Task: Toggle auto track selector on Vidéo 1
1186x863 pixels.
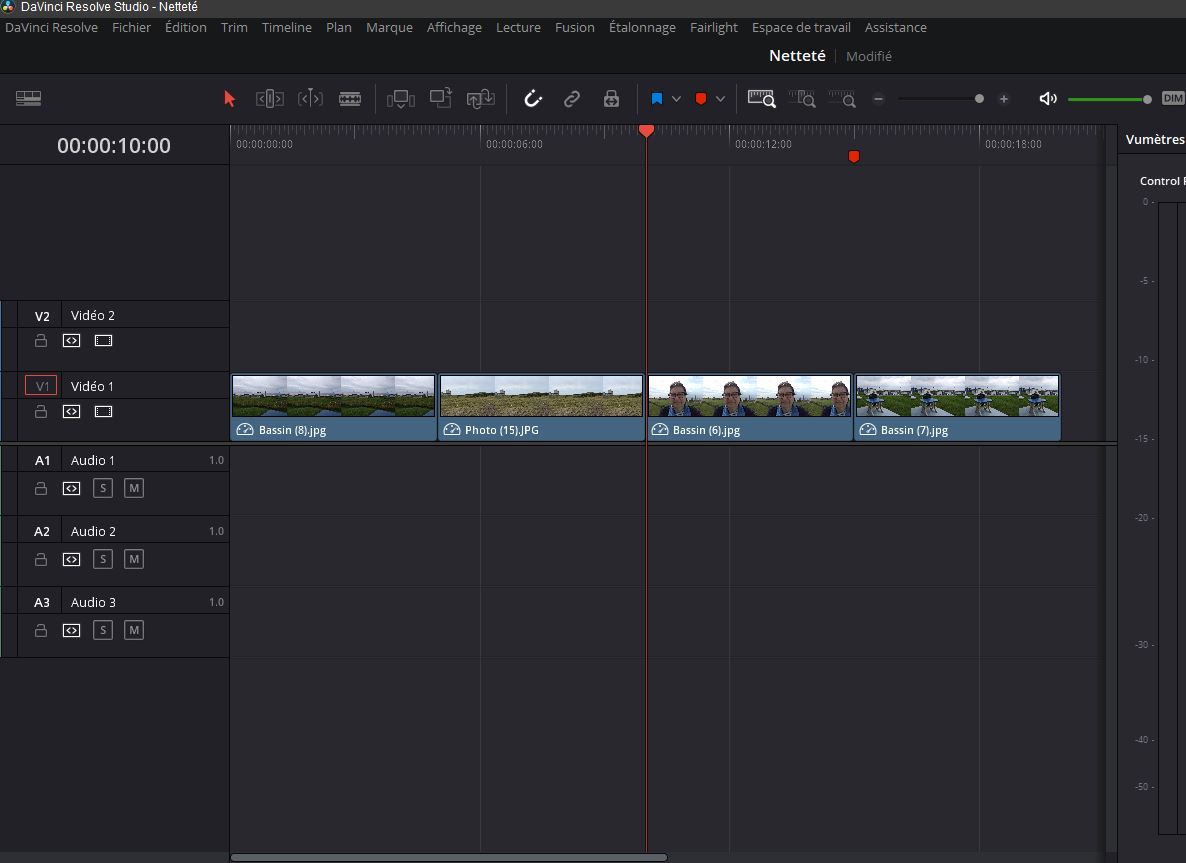Action: click(x=71, y=411)
